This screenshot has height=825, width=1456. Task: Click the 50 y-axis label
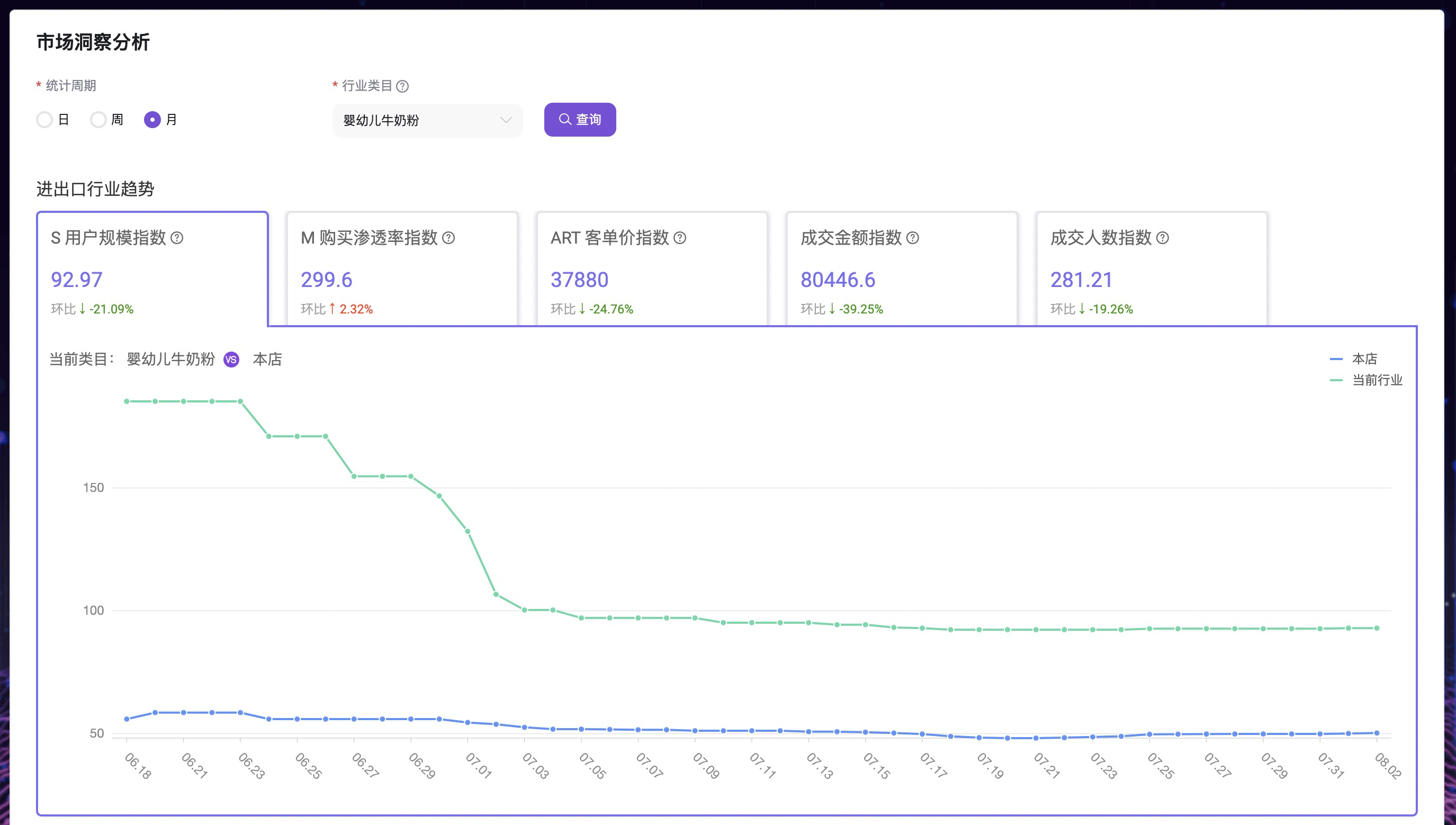[97, 734]
